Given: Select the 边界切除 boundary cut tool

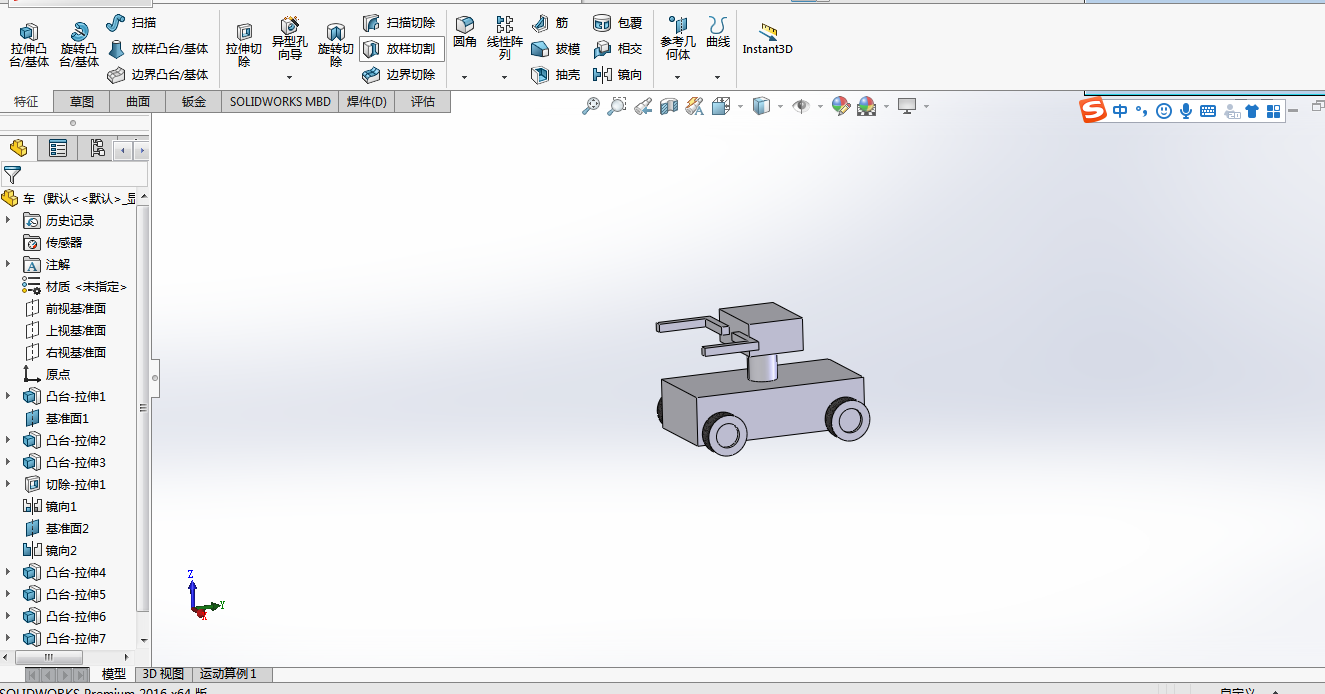Looking at the screenshot, I should [x=398, y=74].
